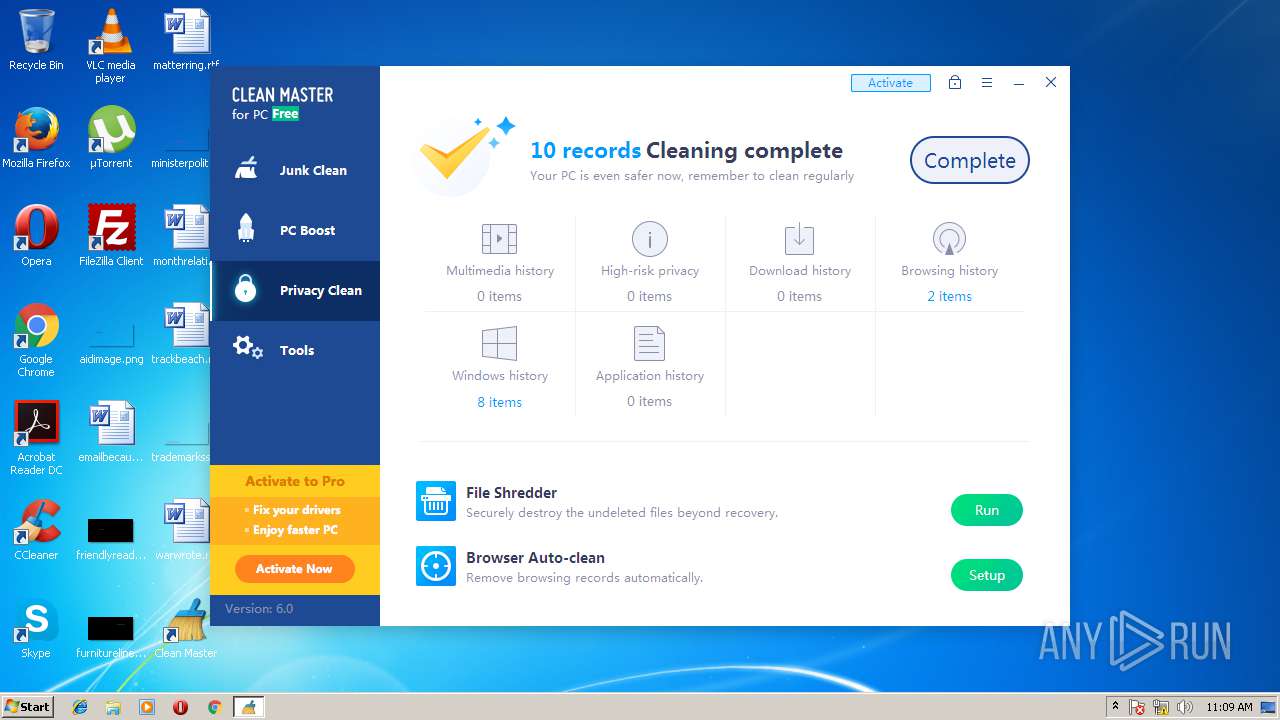Viewport: 1280px width, 720px height.
Task: Select the Google Chrome desktop icon
Action: [x=36, y=340]
